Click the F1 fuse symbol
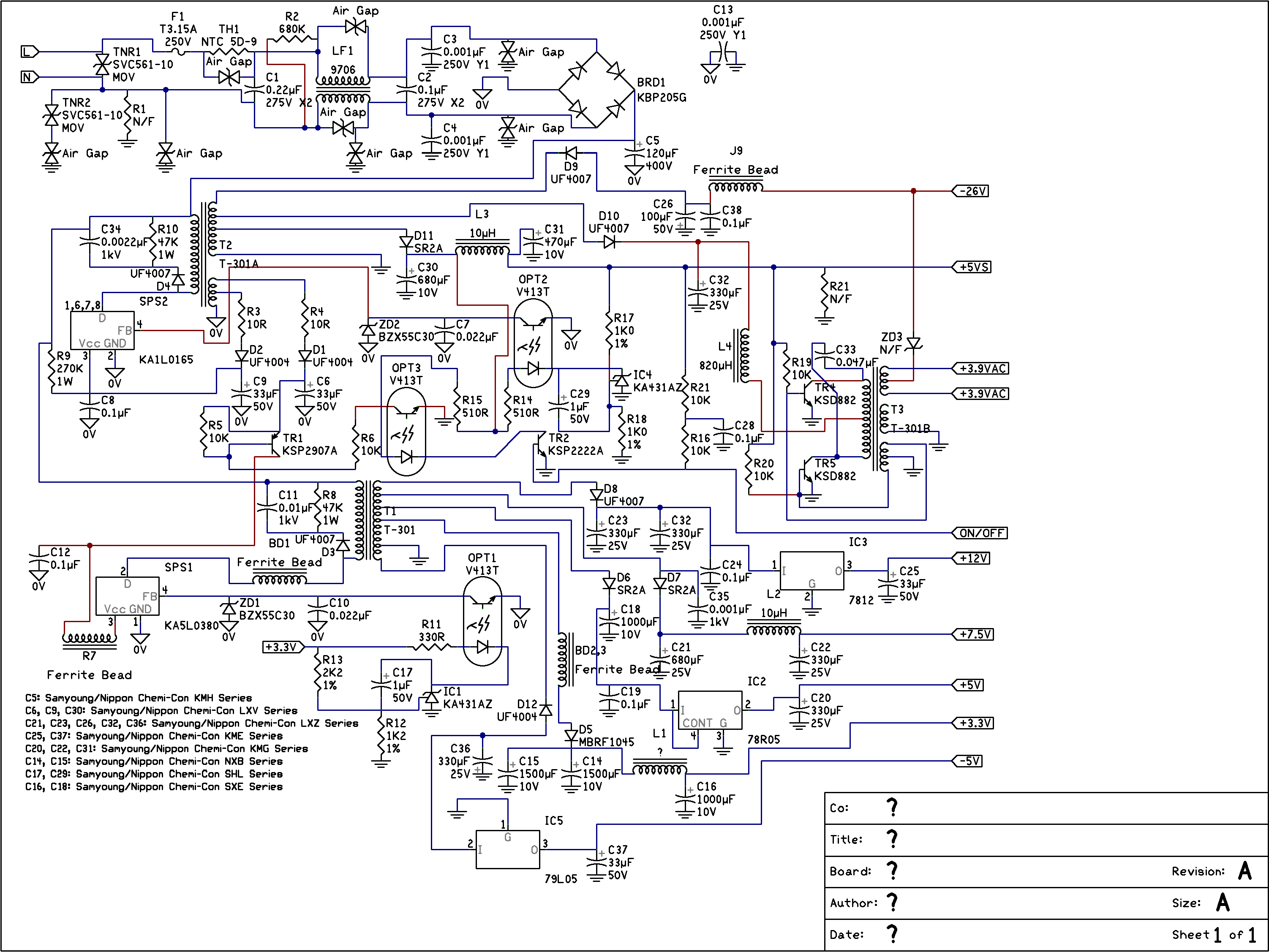 click(178, 52)
